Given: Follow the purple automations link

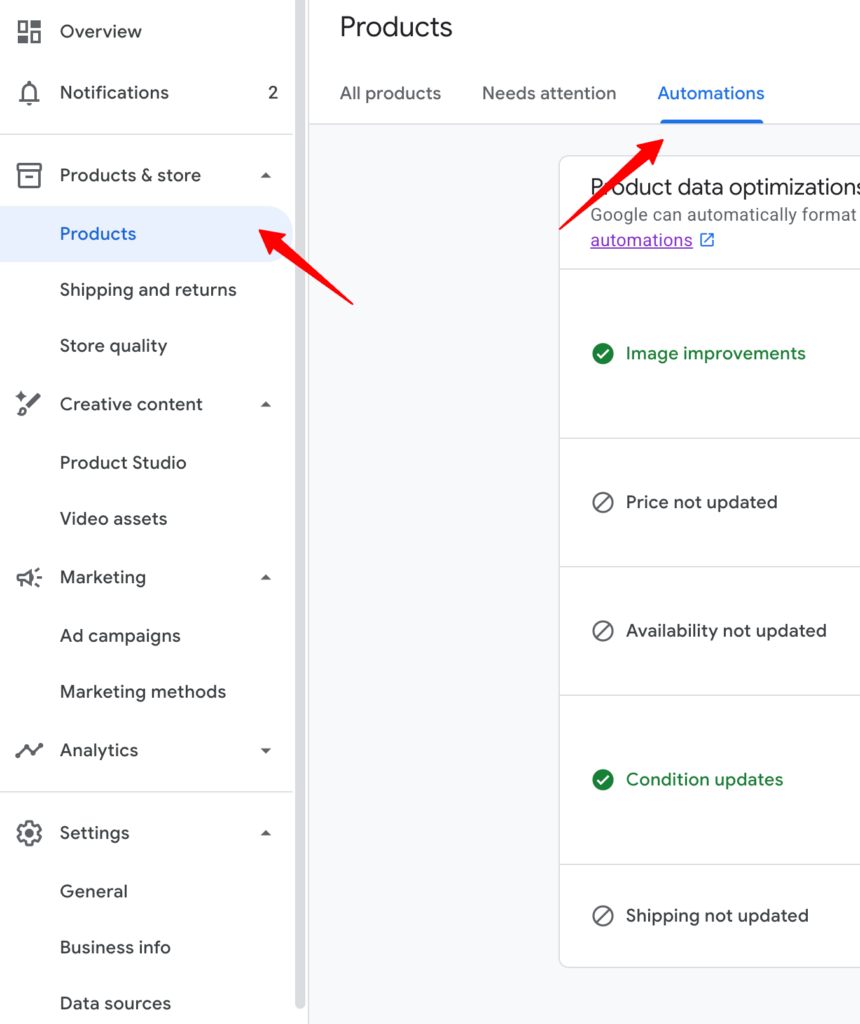Looking at the screenshot, I should click(x=641, y=240).
